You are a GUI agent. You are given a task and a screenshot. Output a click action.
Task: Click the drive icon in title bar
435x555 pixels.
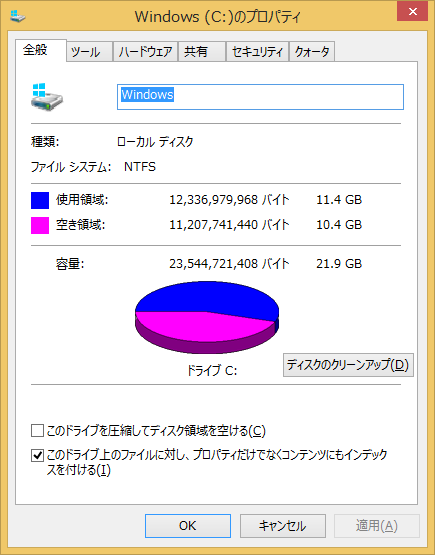point(17,16)
